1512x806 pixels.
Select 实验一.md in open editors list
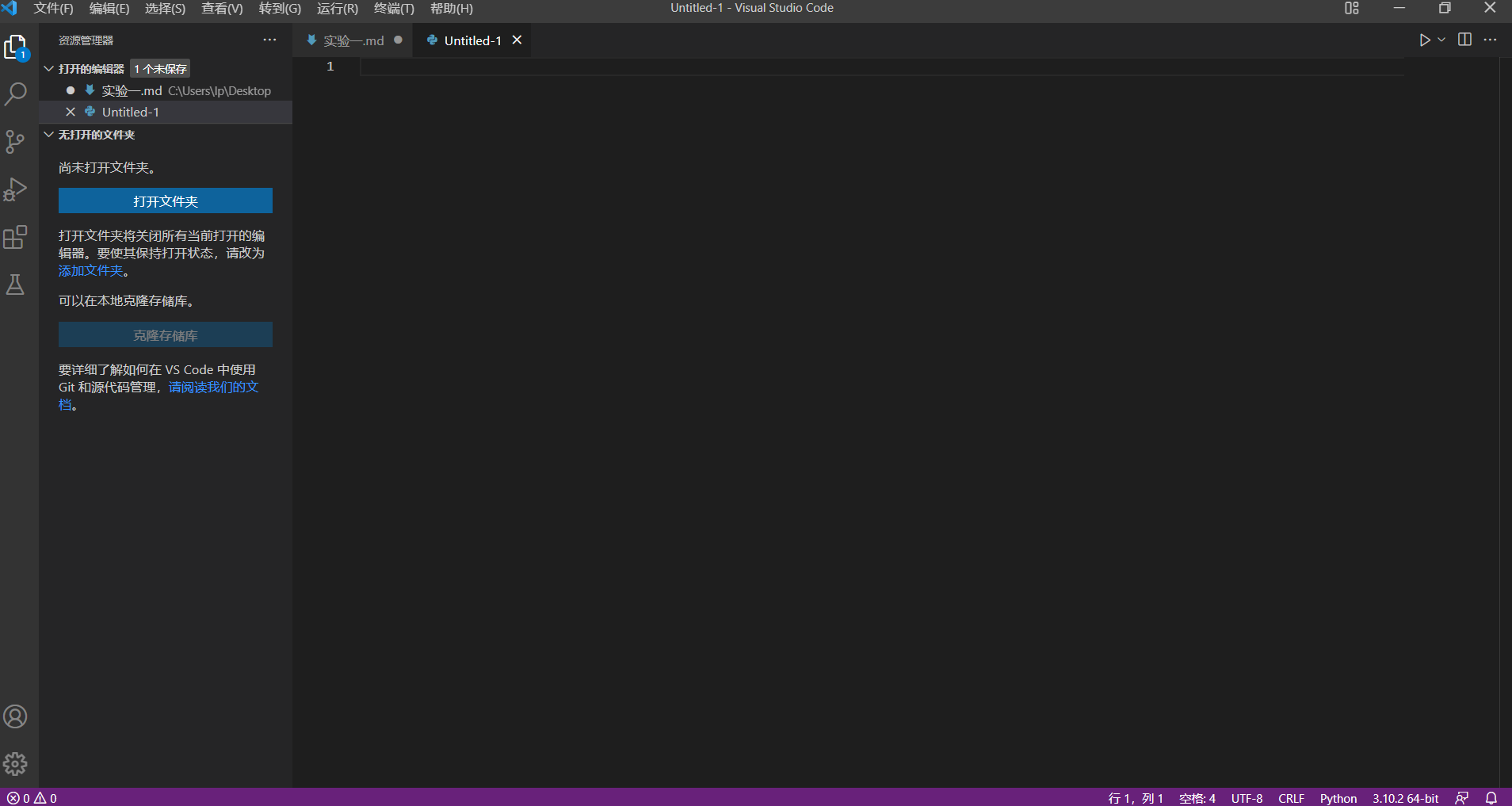(x=165, y=90)
